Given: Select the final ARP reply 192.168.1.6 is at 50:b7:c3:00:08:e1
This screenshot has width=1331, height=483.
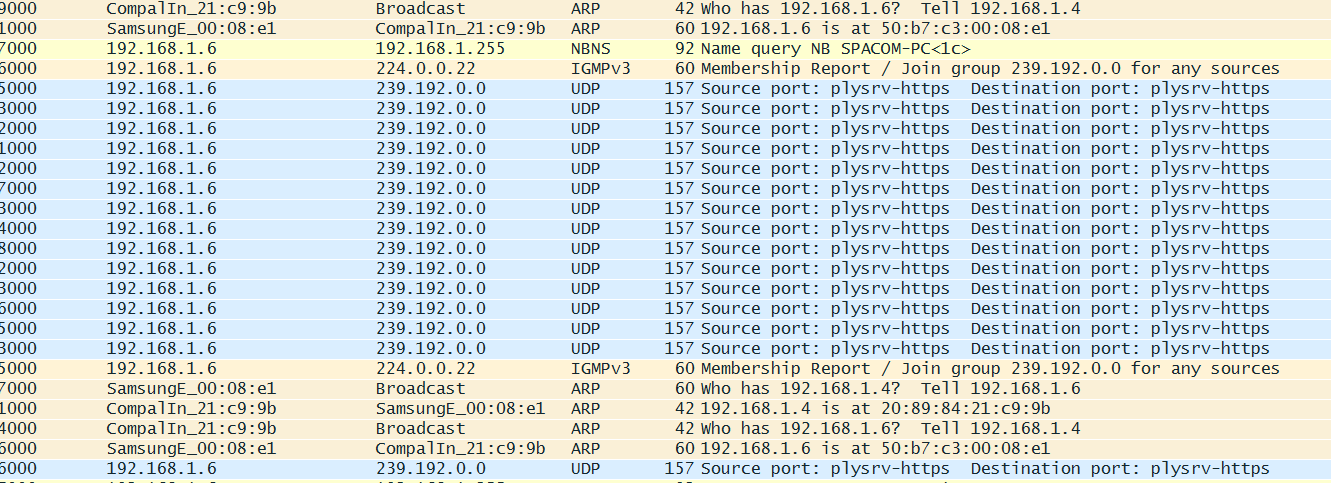Looking at the screenshot, I should click(x=665, y=448).
